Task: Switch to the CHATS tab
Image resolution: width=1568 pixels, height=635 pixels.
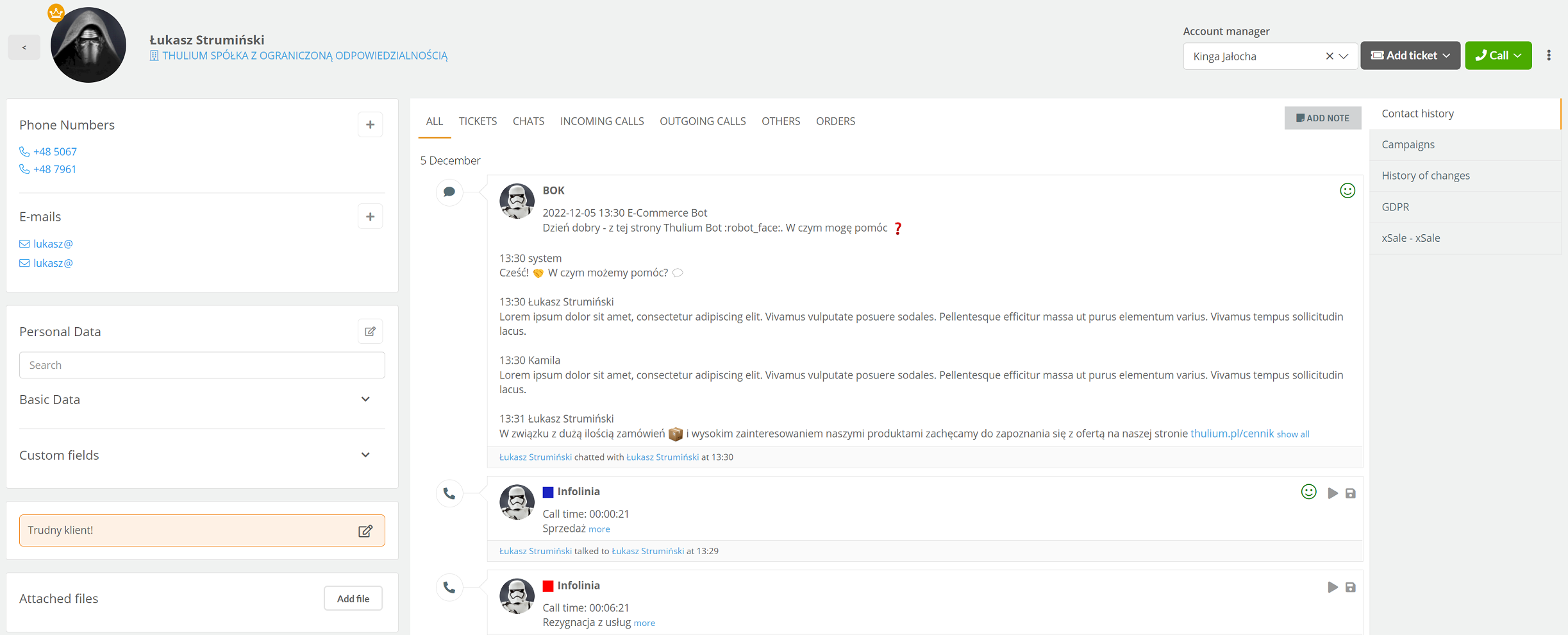Action: tap(528, 121)
